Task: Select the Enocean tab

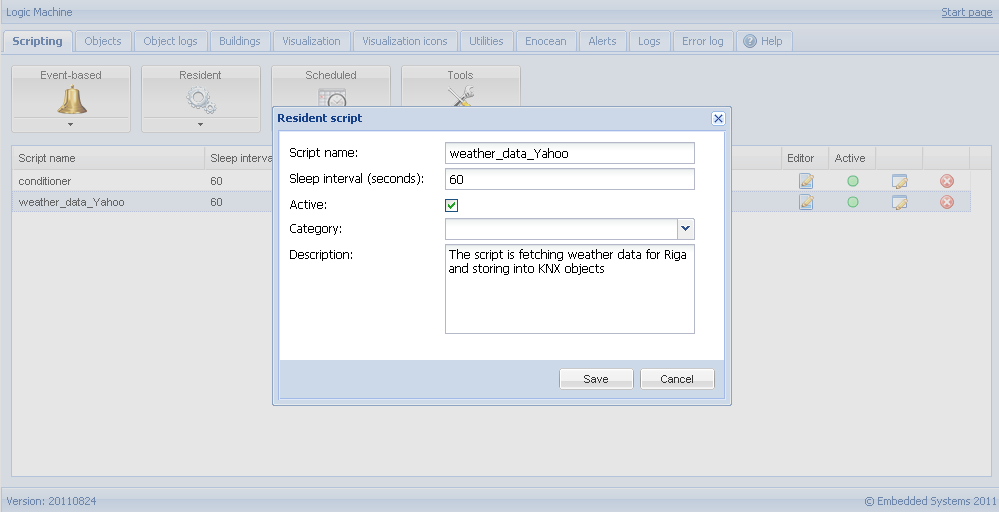Action: coord(545,41)
